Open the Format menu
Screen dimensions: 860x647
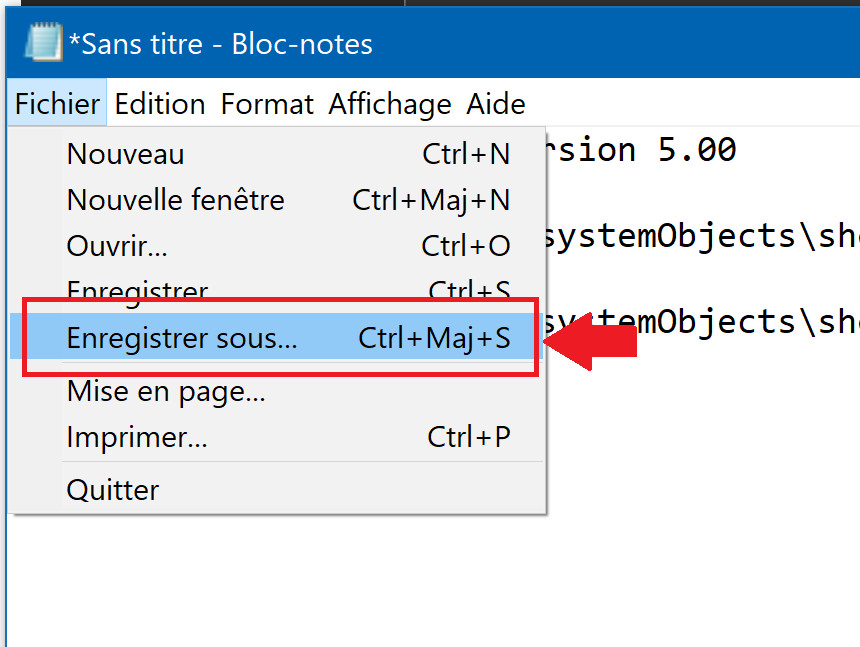pyautogui.click(x=267, y=103)
